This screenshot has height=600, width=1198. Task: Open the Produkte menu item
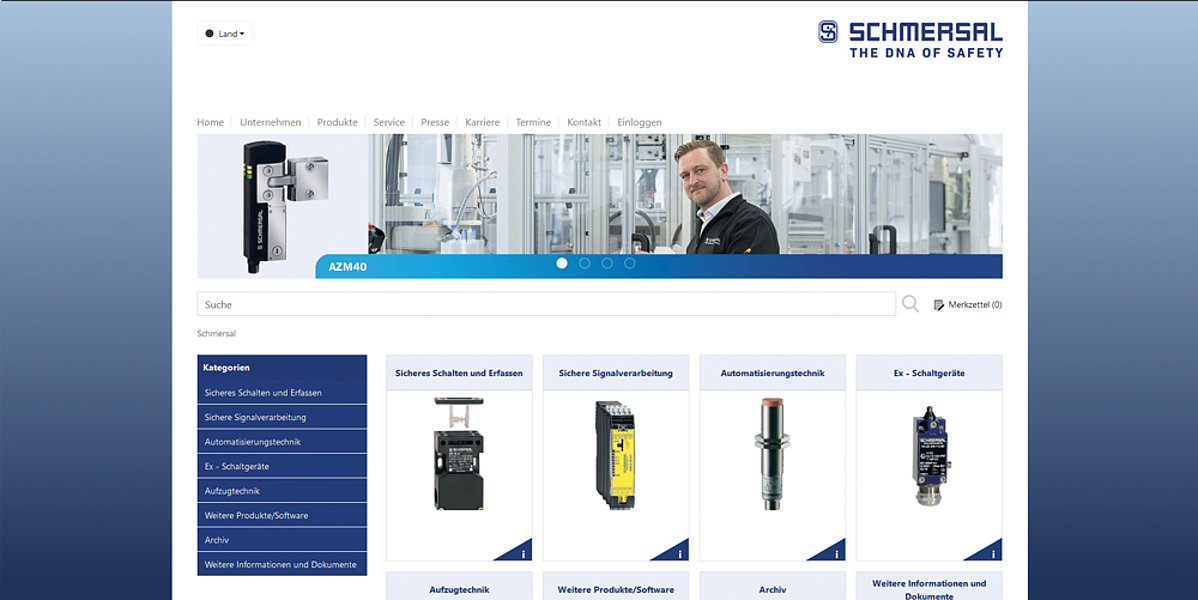[337, 122]
